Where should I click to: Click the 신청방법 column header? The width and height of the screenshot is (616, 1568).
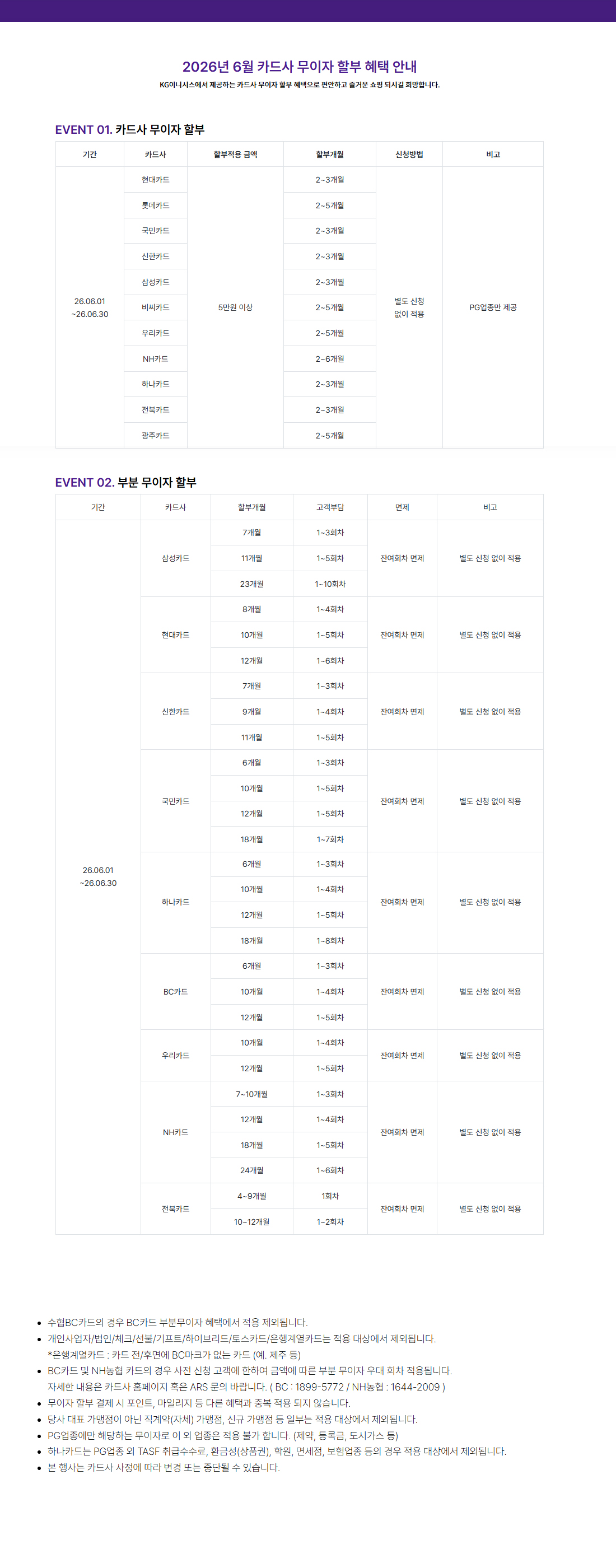[409, 154]
